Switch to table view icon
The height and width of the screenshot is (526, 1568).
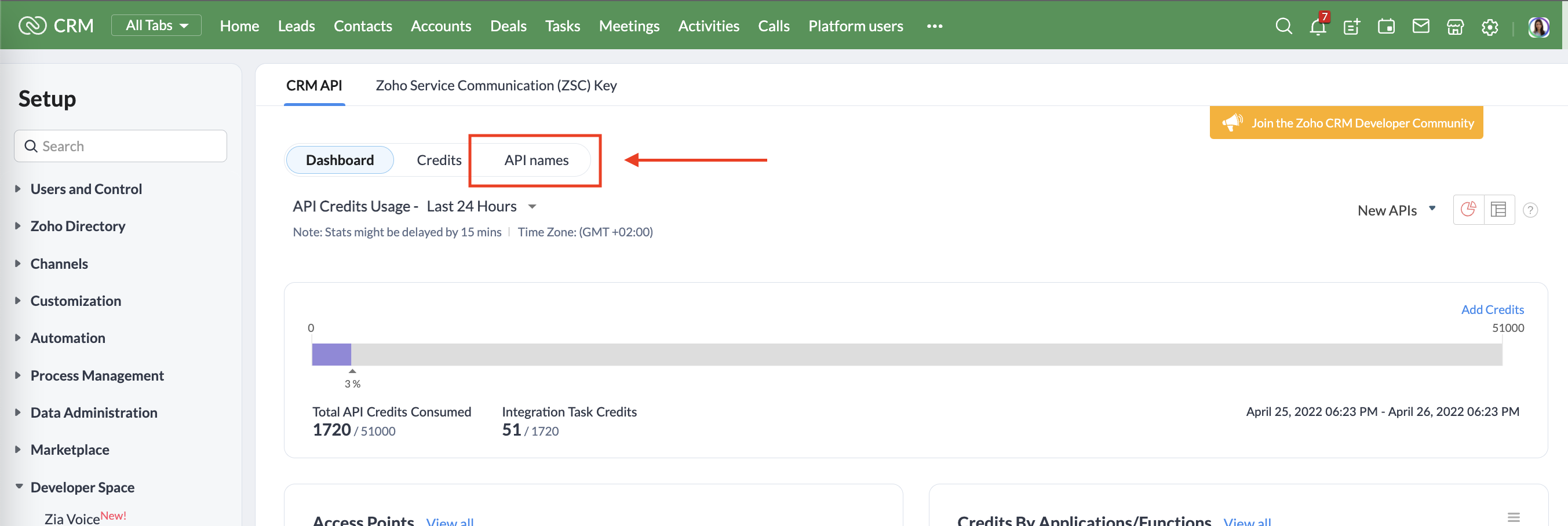(1498, 210)
